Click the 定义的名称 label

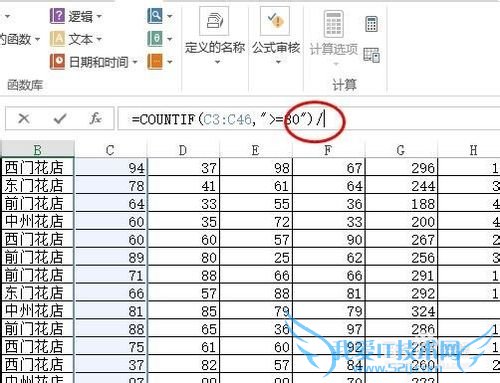pos(215,48)
